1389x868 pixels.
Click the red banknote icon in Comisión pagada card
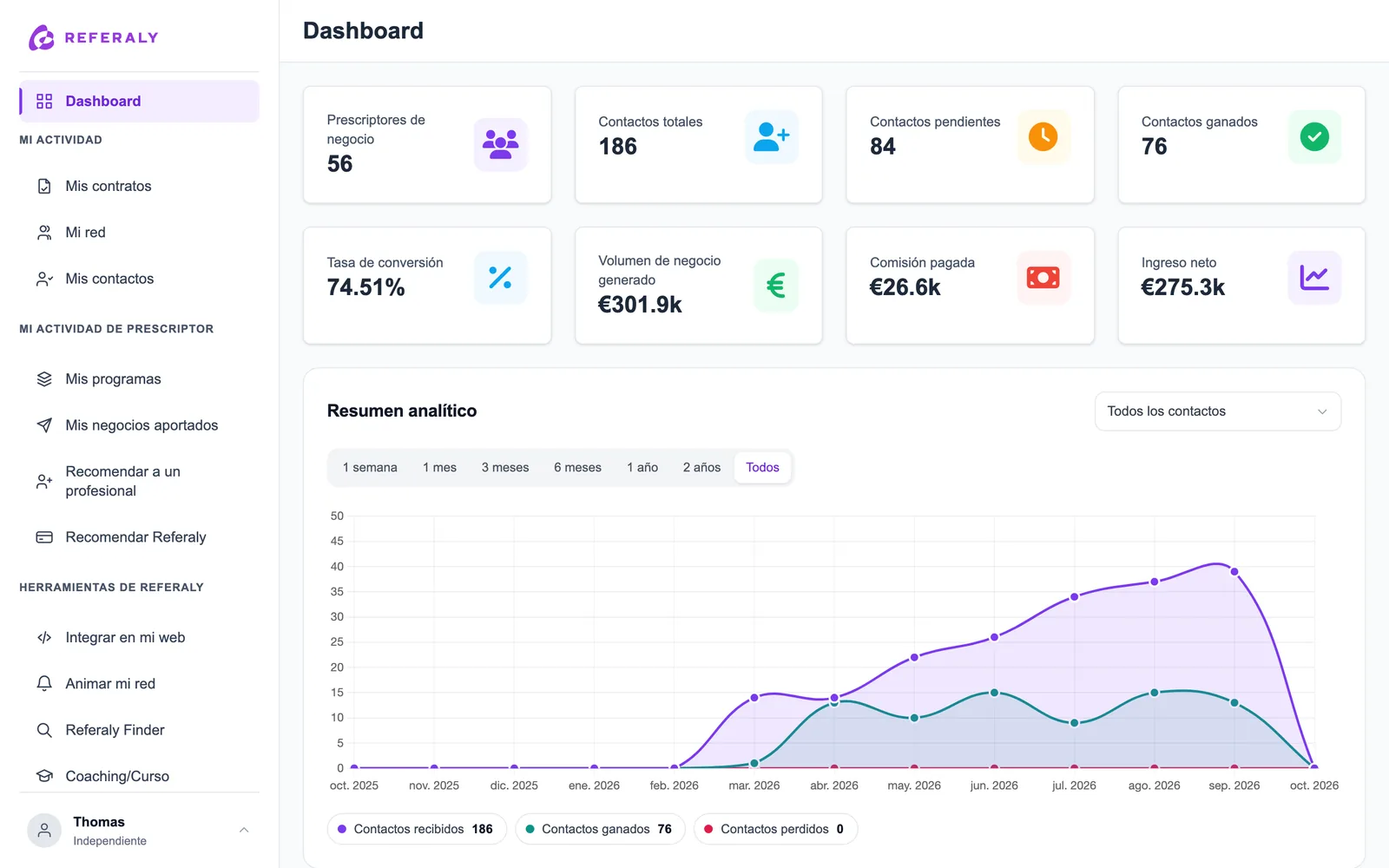tap(1043, 278)
